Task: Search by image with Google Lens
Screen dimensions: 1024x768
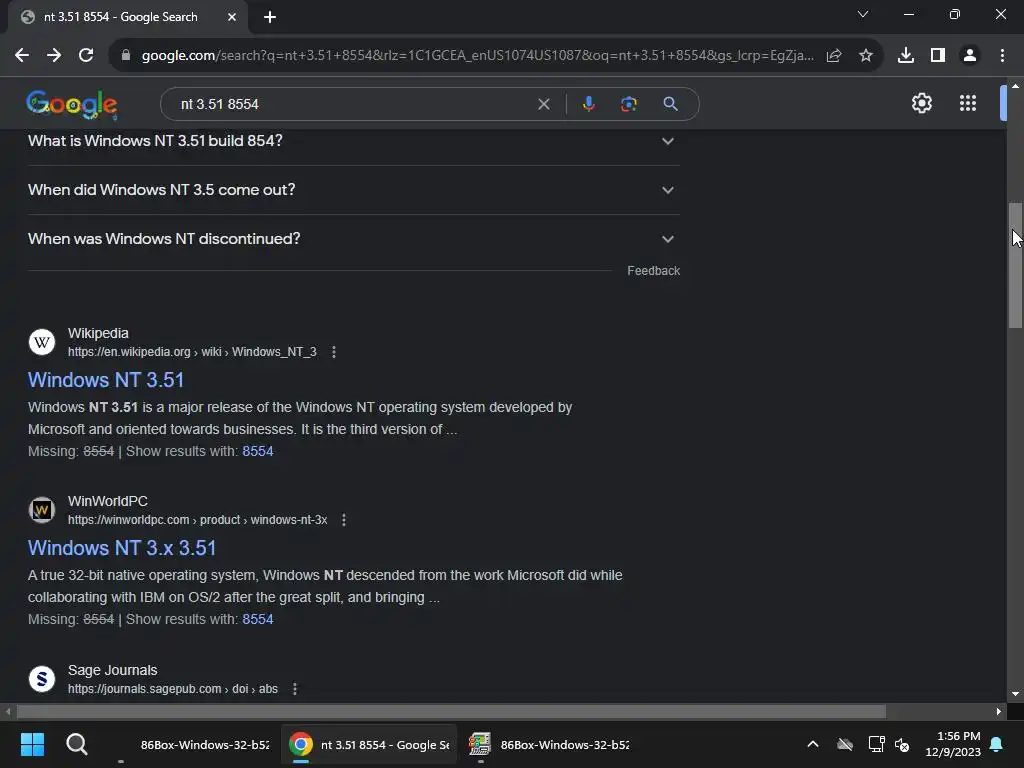Action: coord(628,104)
